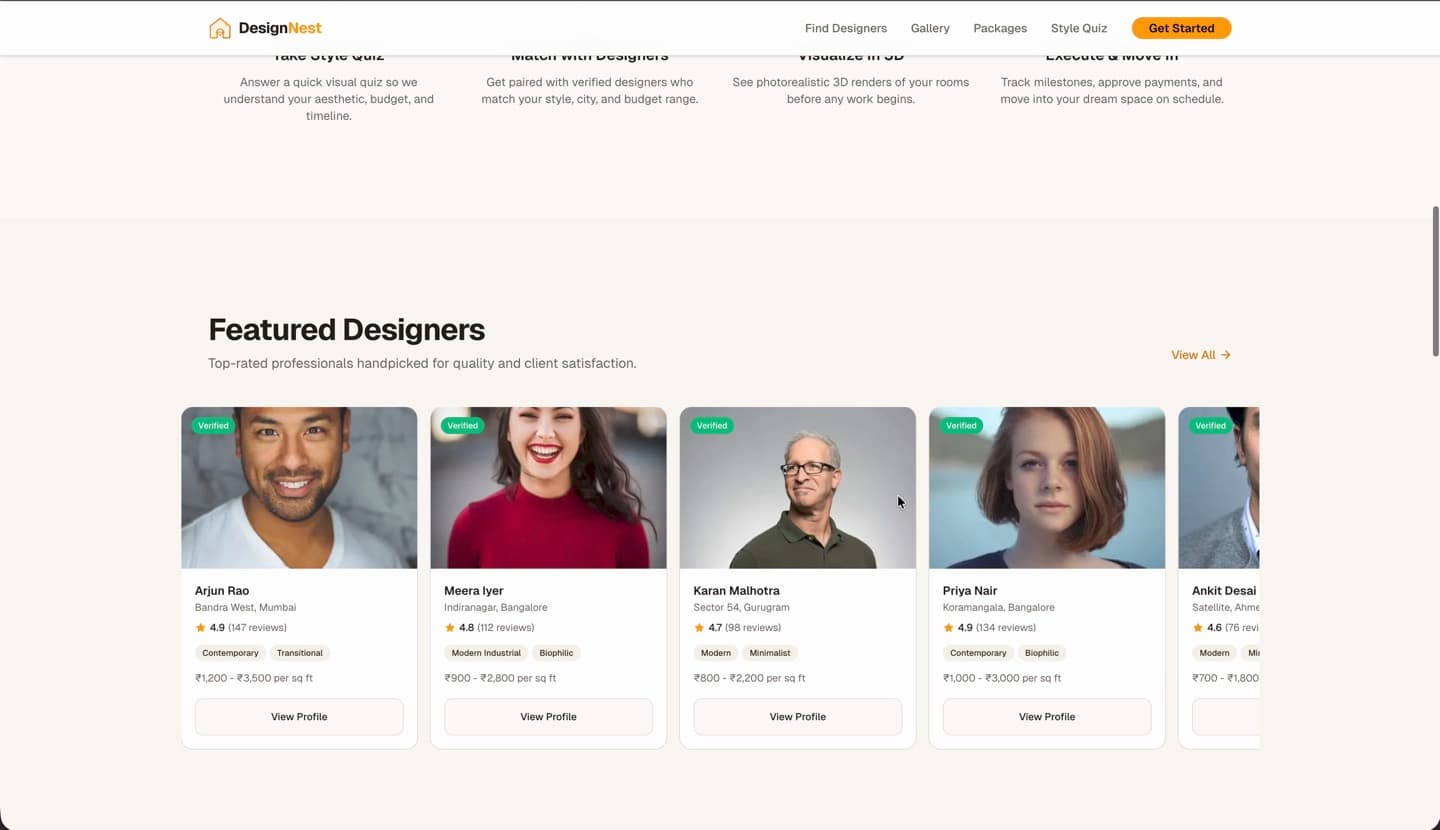
Task: View Profile of Karan Malhotra
Action: [x=797, y=717]
